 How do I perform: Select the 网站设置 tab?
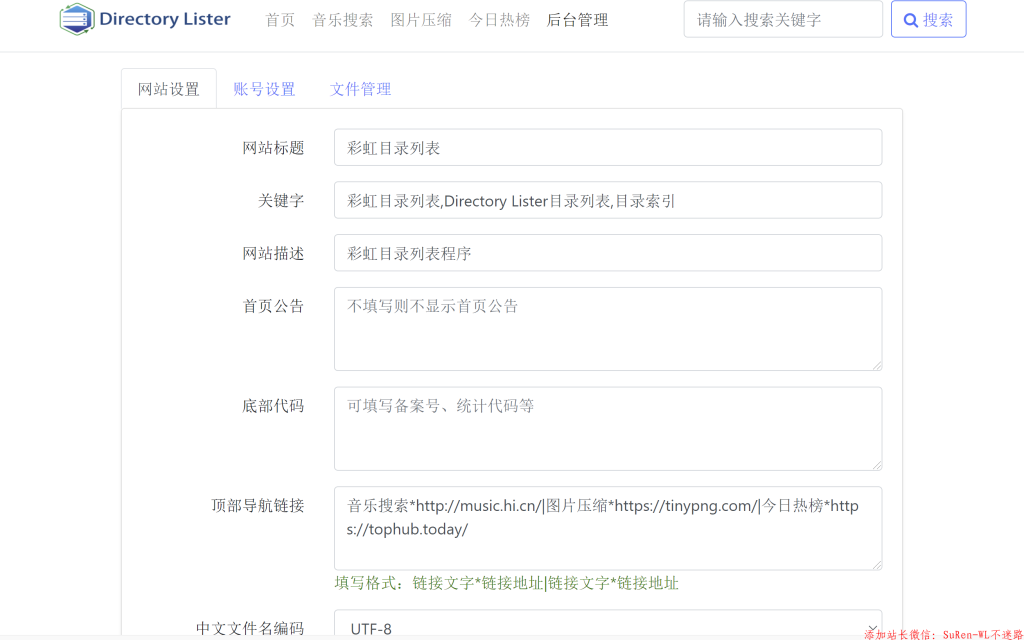pyautogui.click(x=168, y=89)
